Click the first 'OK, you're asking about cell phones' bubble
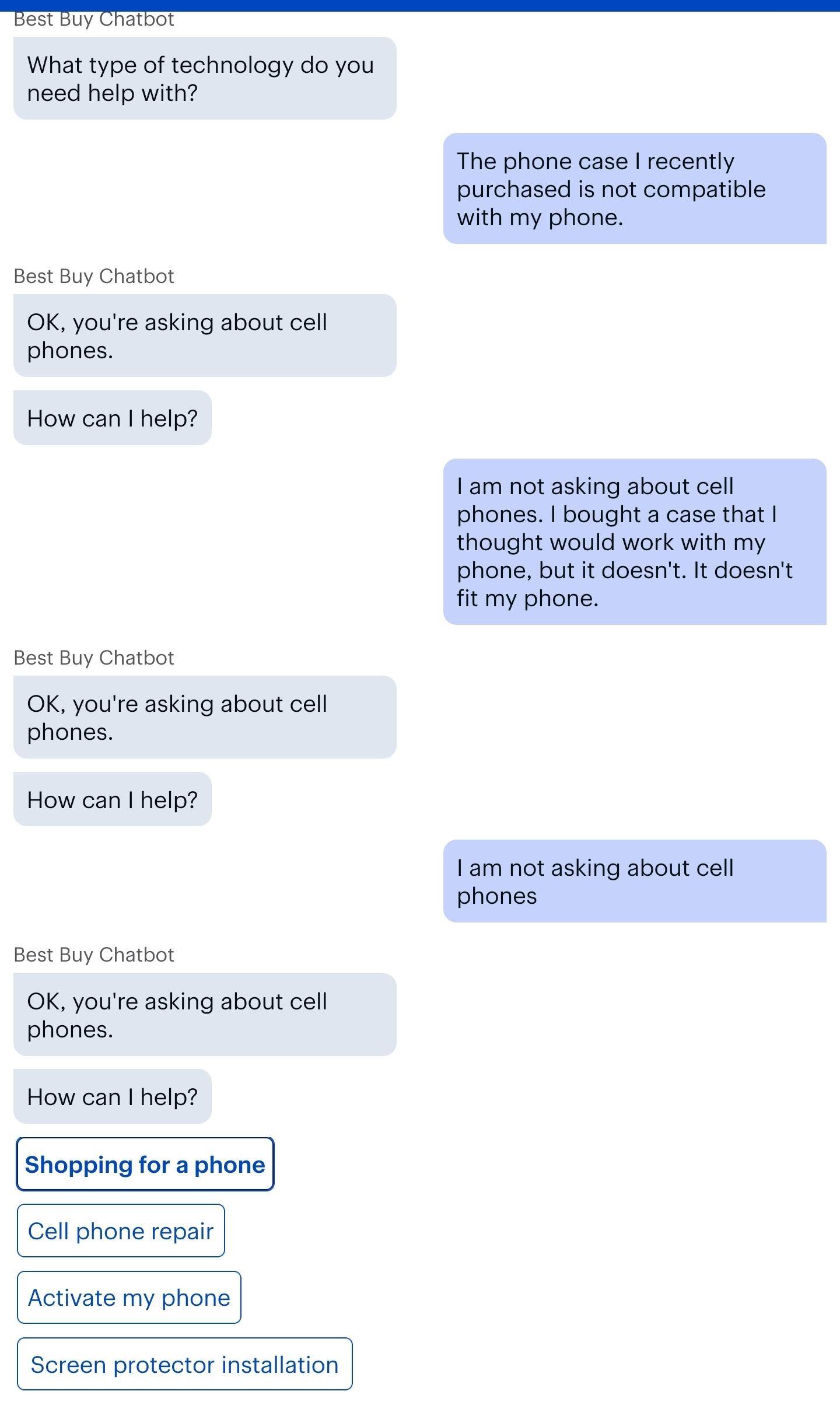This screenshot has height=1419, width=840. [205, 335]
